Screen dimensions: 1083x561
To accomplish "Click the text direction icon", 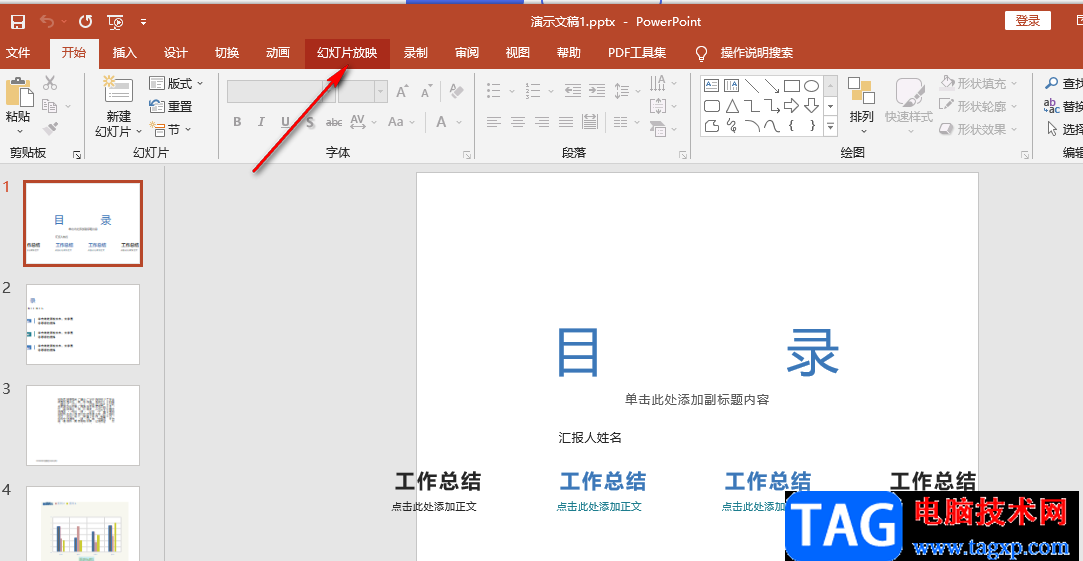I will (658, 84).
